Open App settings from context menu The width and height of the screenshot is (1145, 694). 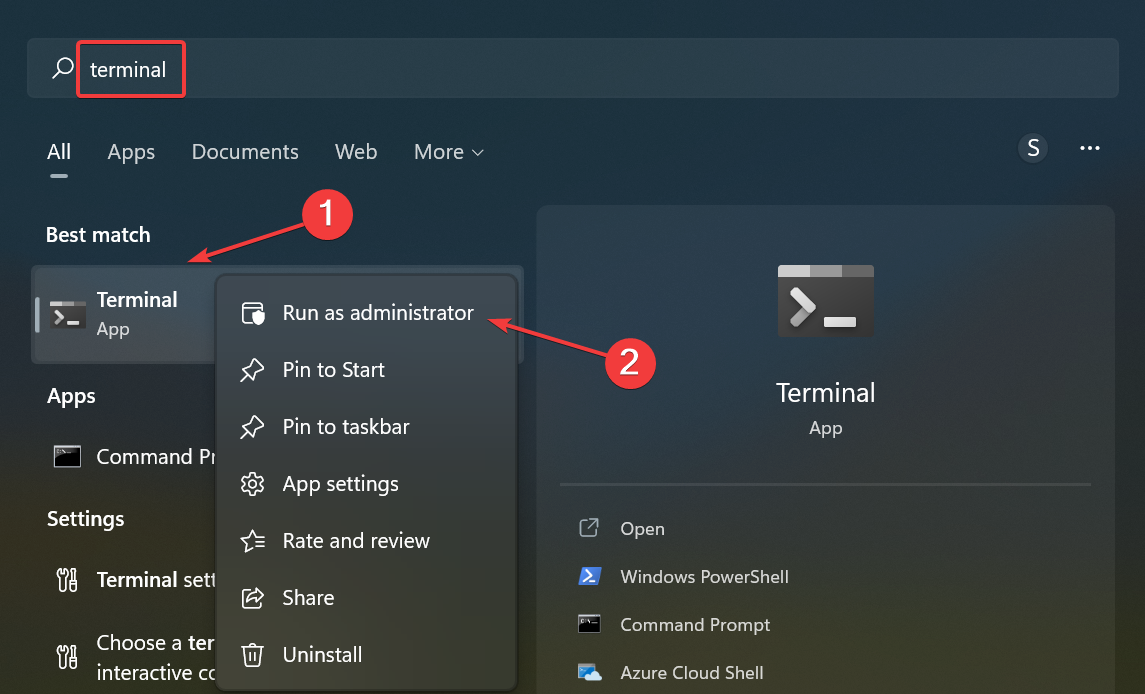point(367,484)
